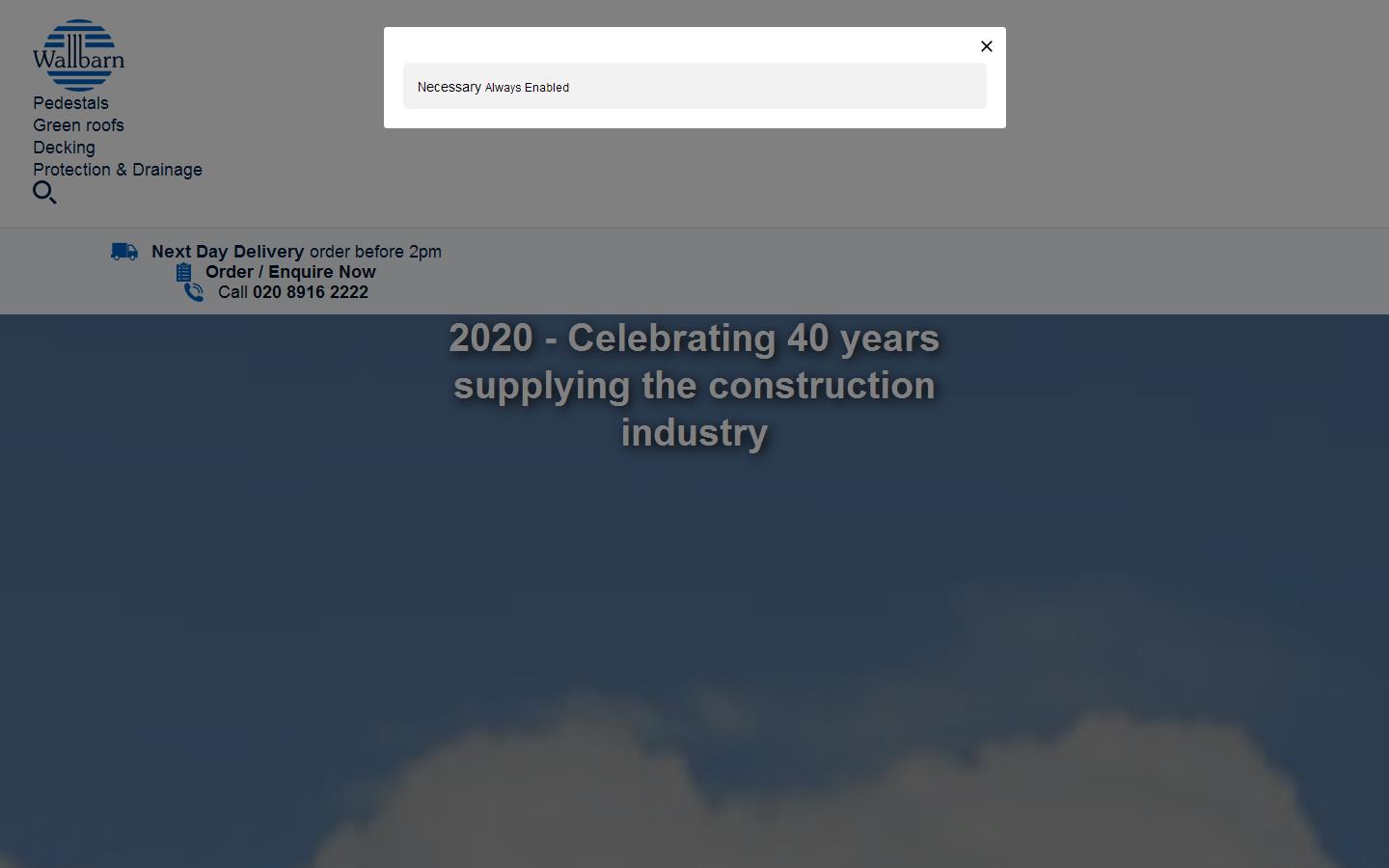Go to Green roofs section
Screen dimensions: 1389x868
pos(78,125)
